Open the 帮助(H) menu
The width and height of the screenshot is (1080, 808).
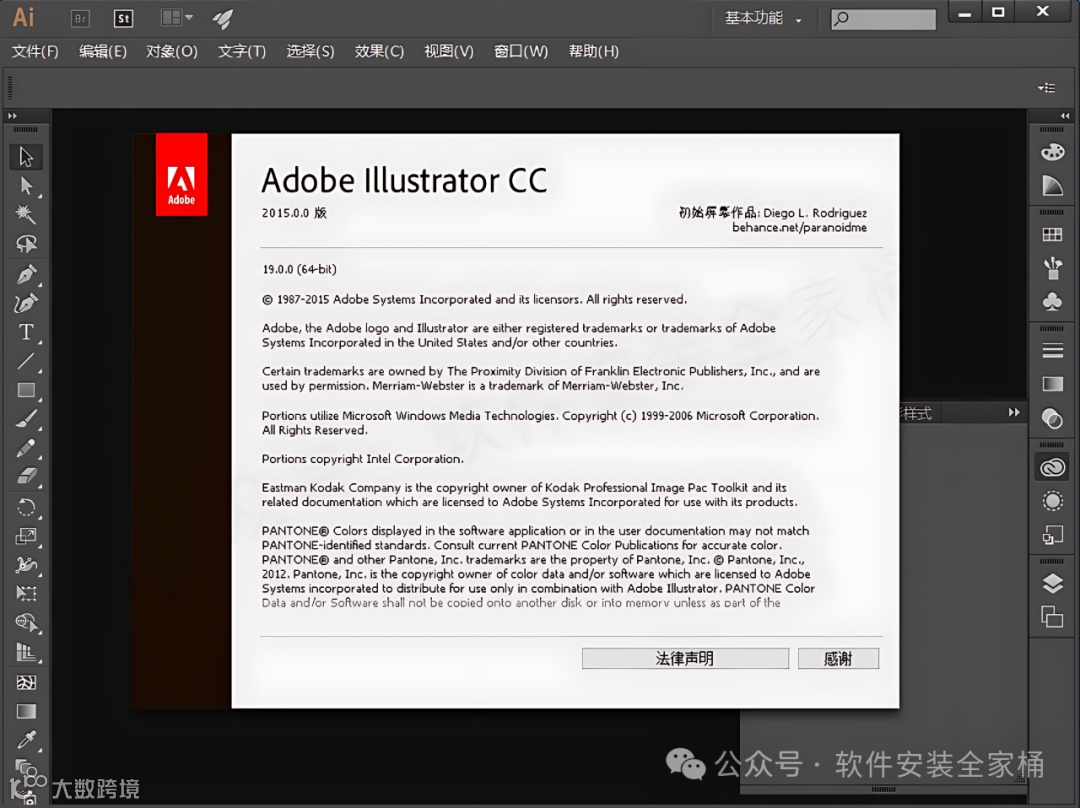[x=593, y=52]
